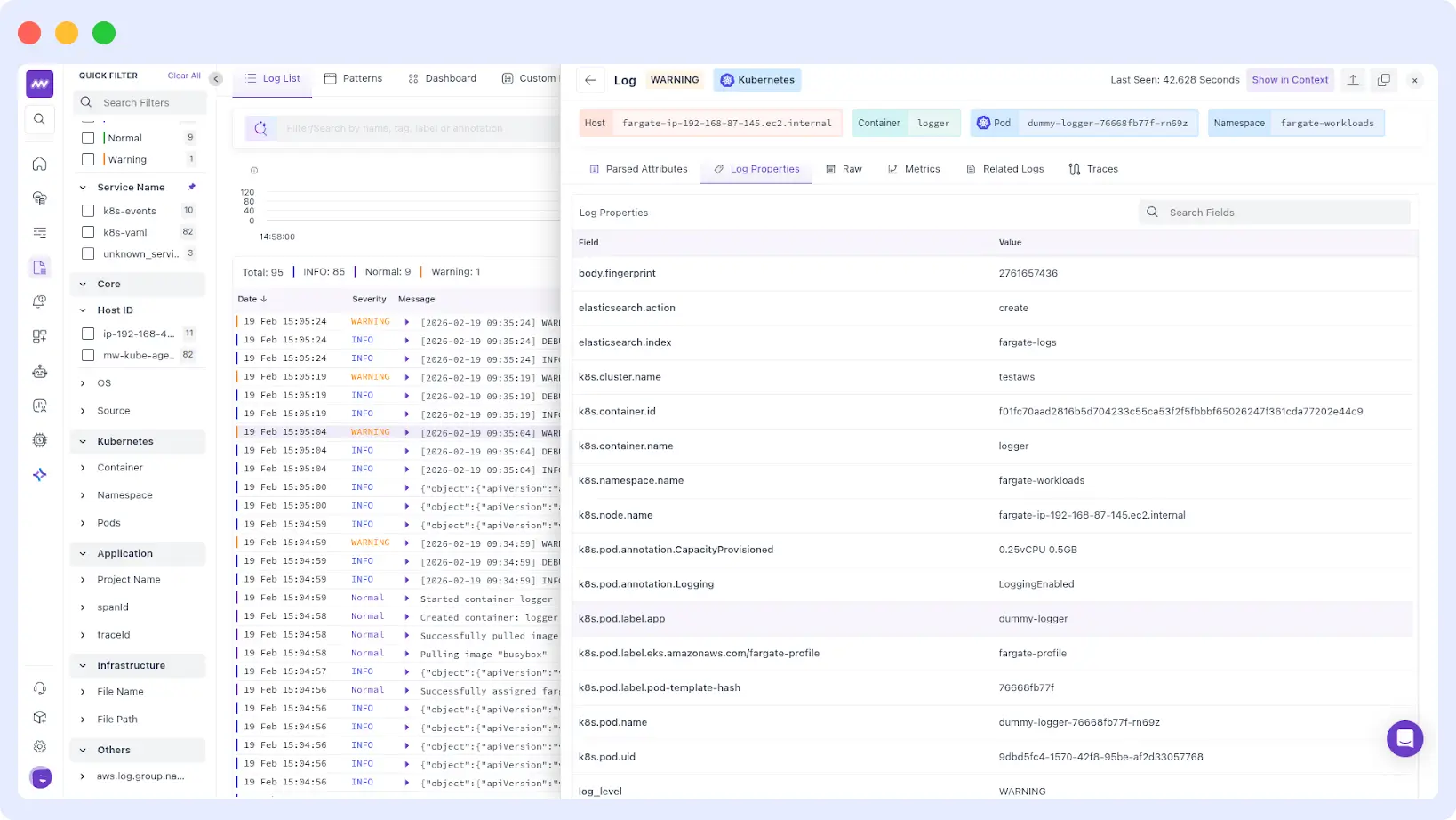The width and height of the screenshot is (1456, 820).
Task: Collapse the Core section
Action: tap(83, 285)
